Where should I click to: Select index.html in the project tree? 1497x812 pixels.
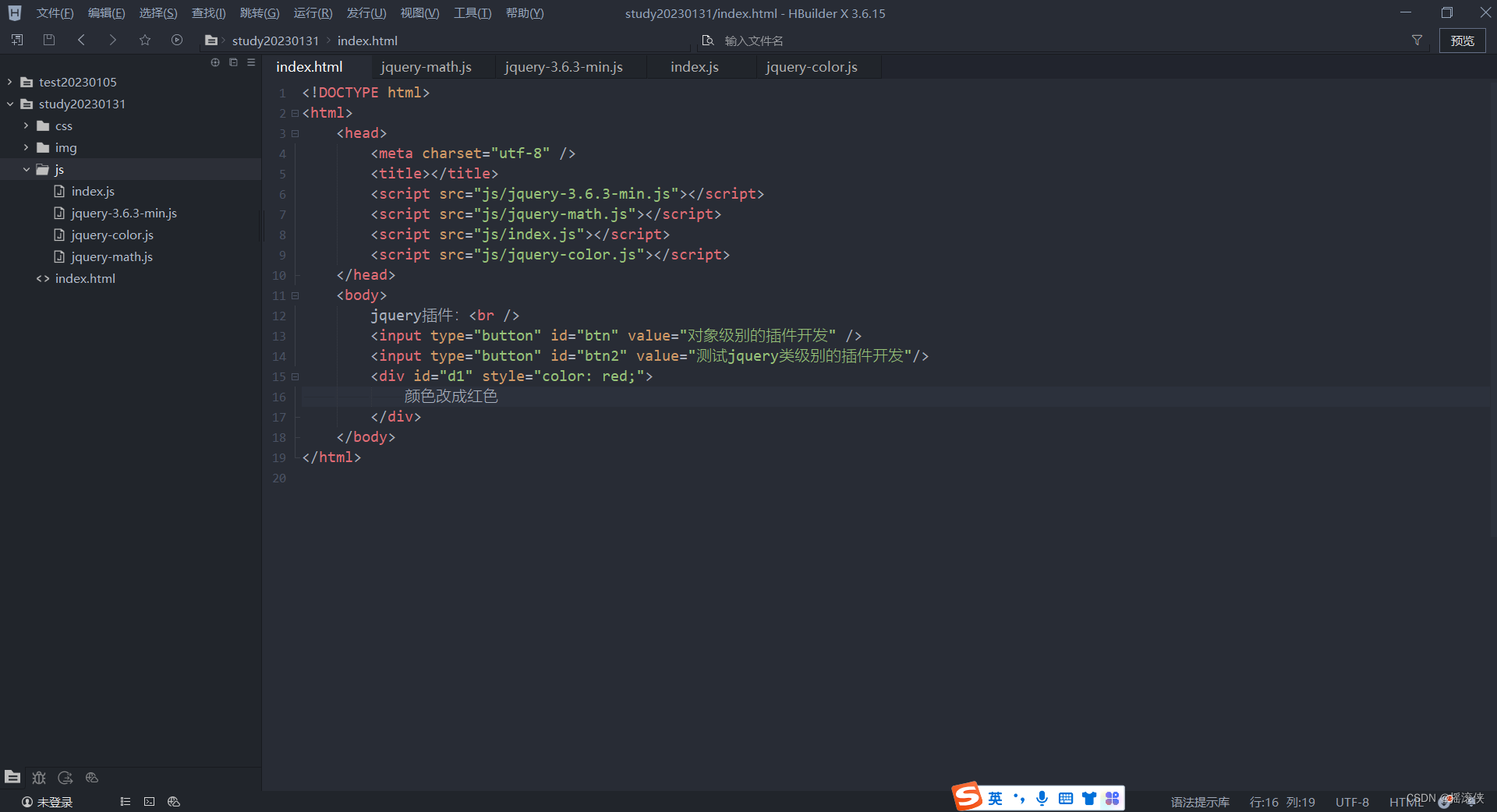pyautogui.click(x=85, y=278)
